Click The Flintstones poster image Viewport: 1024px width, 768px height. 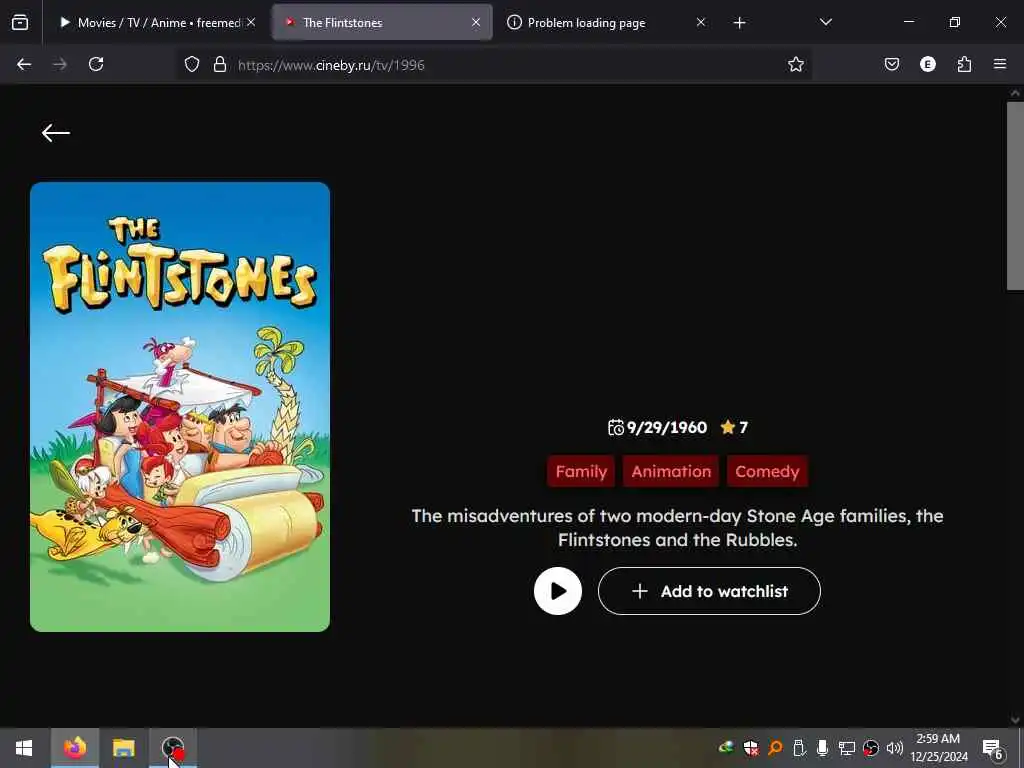coord(180,407)
